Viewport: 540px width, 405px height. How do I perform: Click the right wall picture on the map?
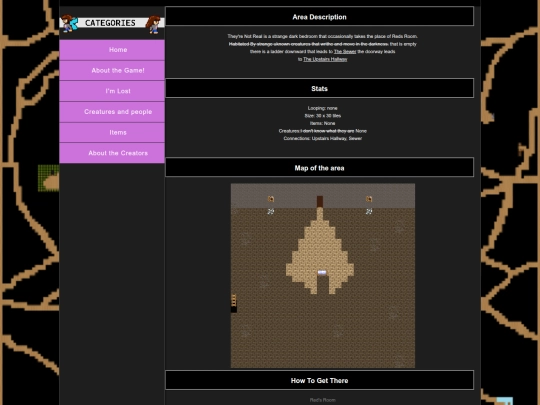pyautogui.click(x=369, y=199)
